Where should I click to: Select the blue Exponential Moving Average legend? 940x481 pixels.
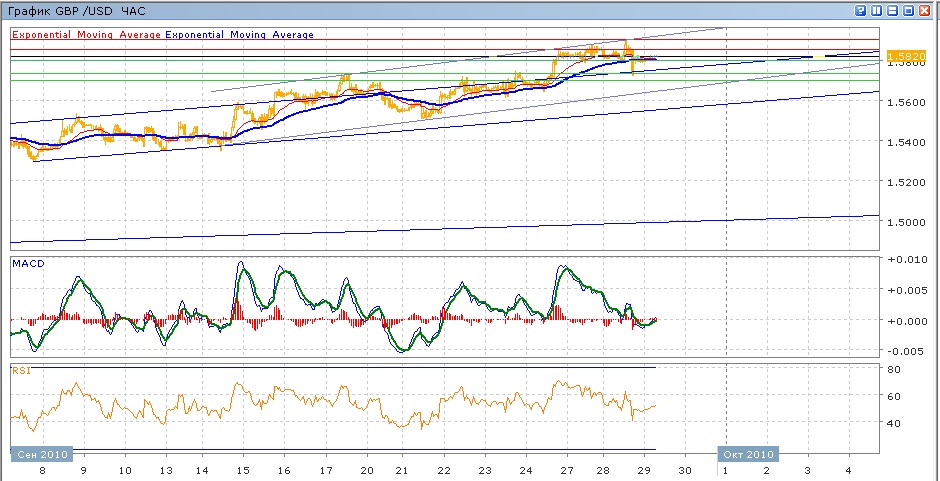point(240,35)
